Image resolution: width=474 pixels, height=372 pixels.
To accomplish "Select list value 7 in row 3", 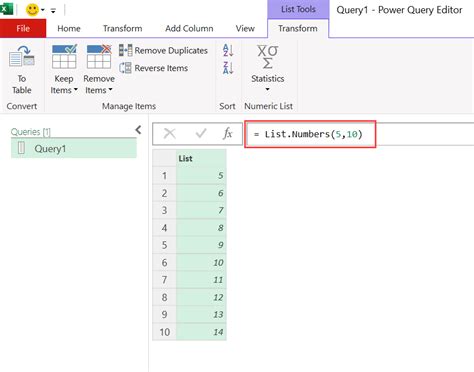I will (x=201, y=210).
